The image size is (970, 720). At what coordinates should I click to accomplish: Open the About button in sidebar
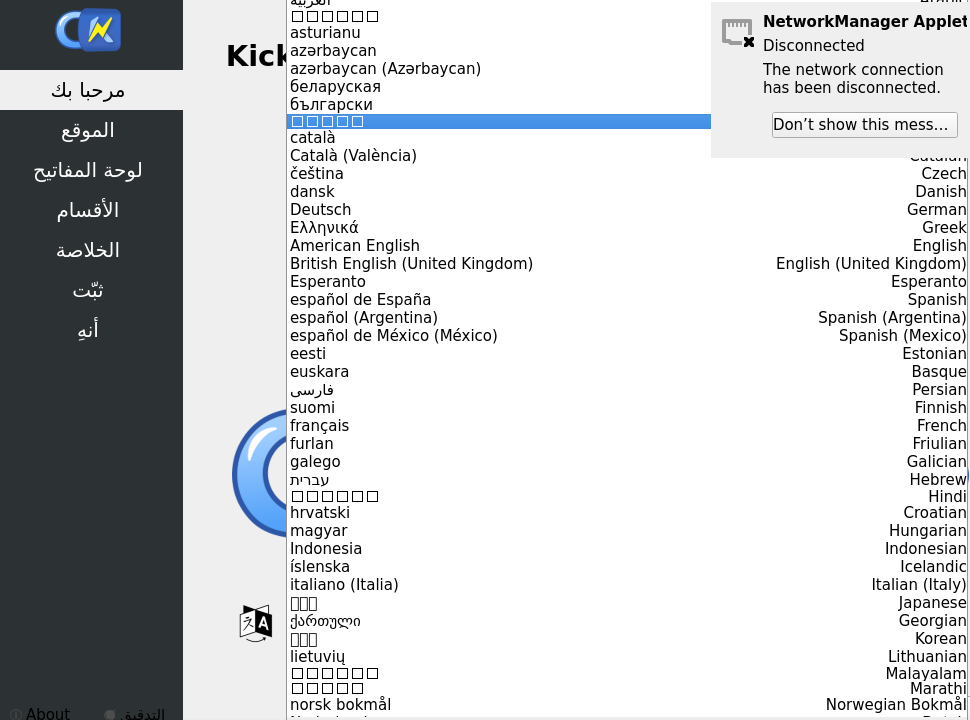coord(47,713)
